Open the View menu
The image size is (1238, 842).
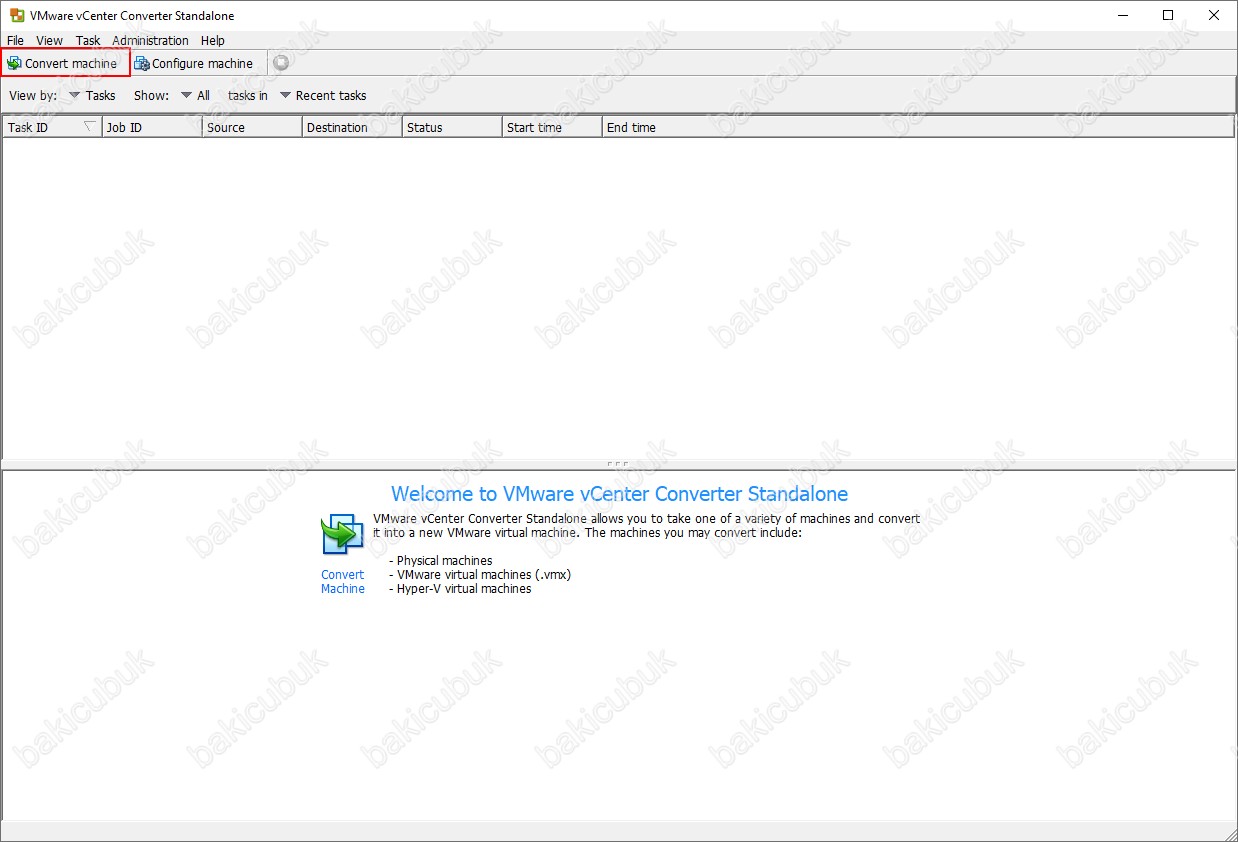pyautogui.click(x=49, y=41)
